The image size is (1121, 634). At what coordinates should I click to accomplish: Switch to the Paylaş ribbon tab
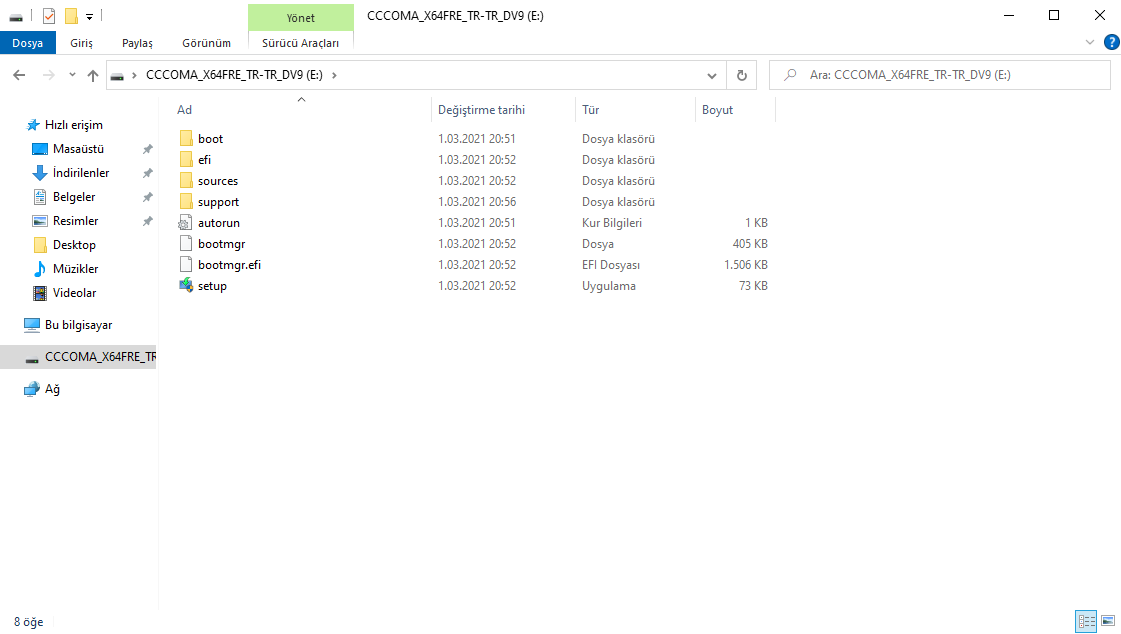[137, 43]
